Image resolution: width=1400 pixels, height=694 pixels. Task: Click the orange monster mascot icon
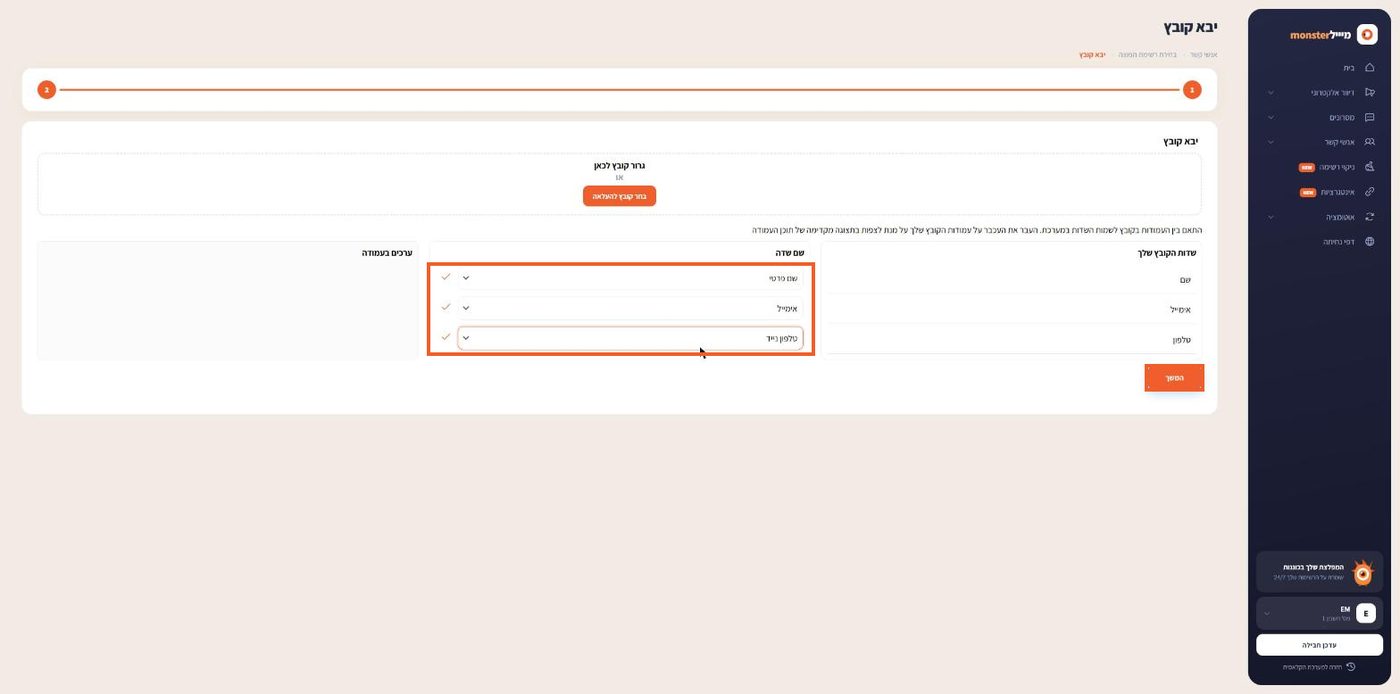1362,572
